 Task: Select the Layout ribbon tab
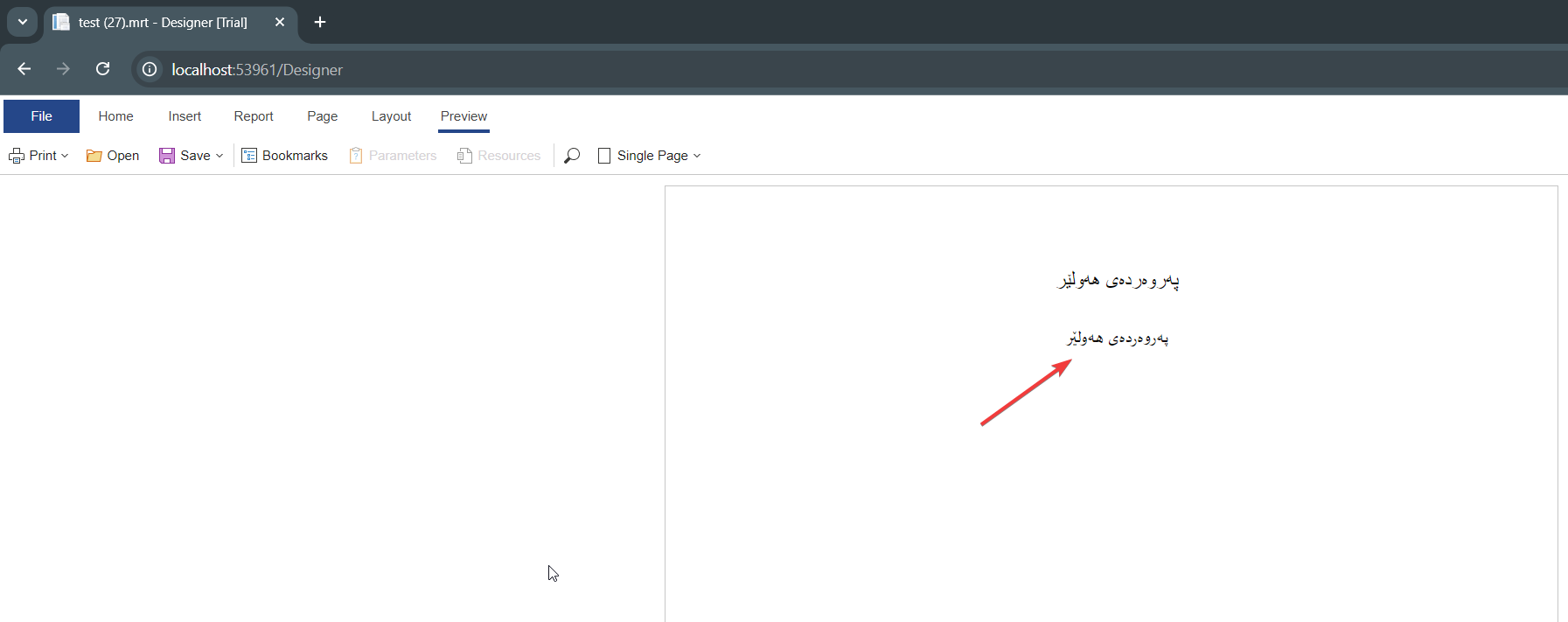pyautogui.click(x=391, y=116)
